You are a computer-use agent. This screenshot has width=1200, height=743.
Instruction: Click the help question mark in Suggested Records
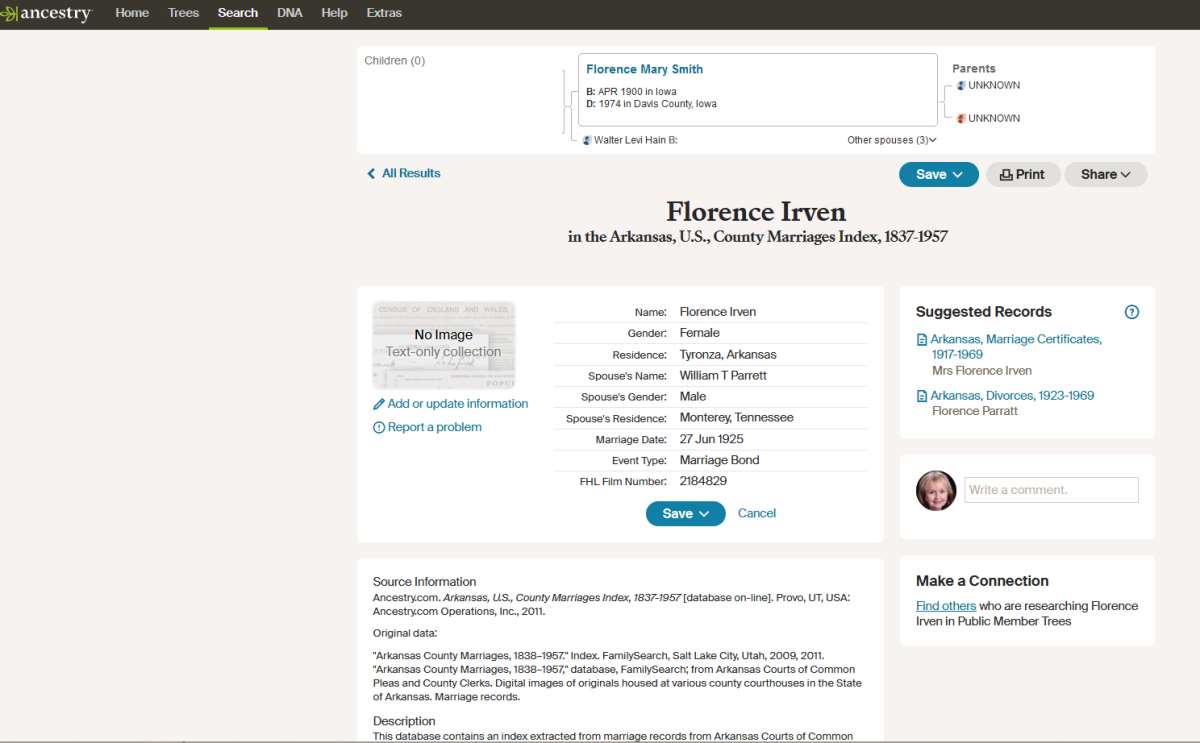[x=1131, y=312]
